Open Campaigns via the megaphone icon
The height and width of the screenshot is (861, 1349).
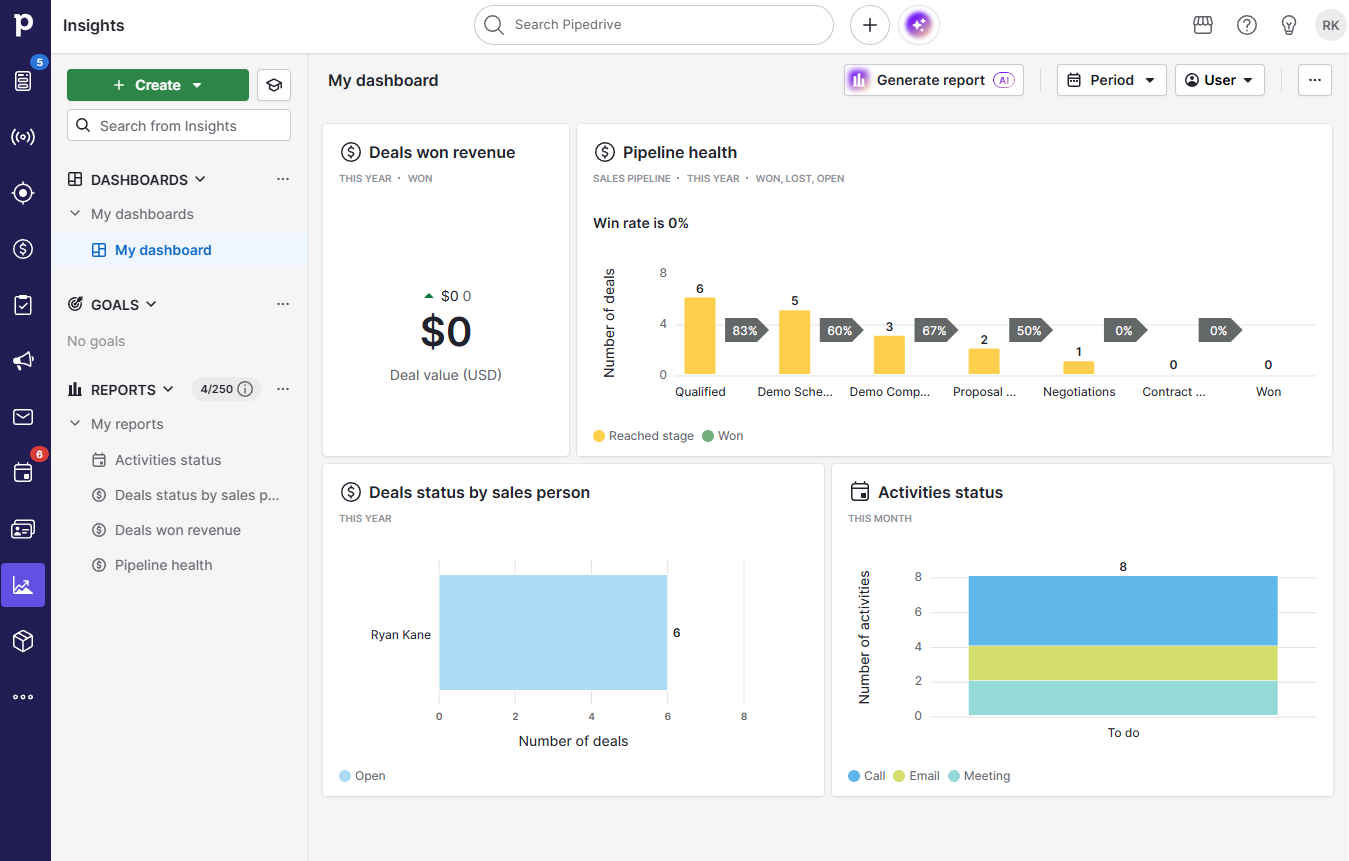pyautogui.click(x=24, y=361)
